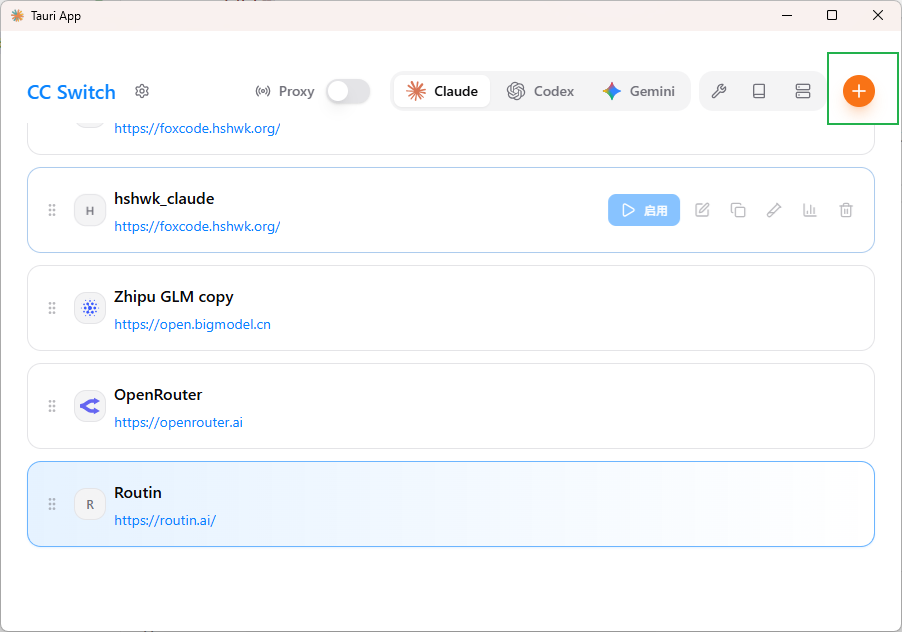Image resolution: width=902 pixels, height=632 pixels.
Task: Switch to the Gemini tab
Action: 639,91
